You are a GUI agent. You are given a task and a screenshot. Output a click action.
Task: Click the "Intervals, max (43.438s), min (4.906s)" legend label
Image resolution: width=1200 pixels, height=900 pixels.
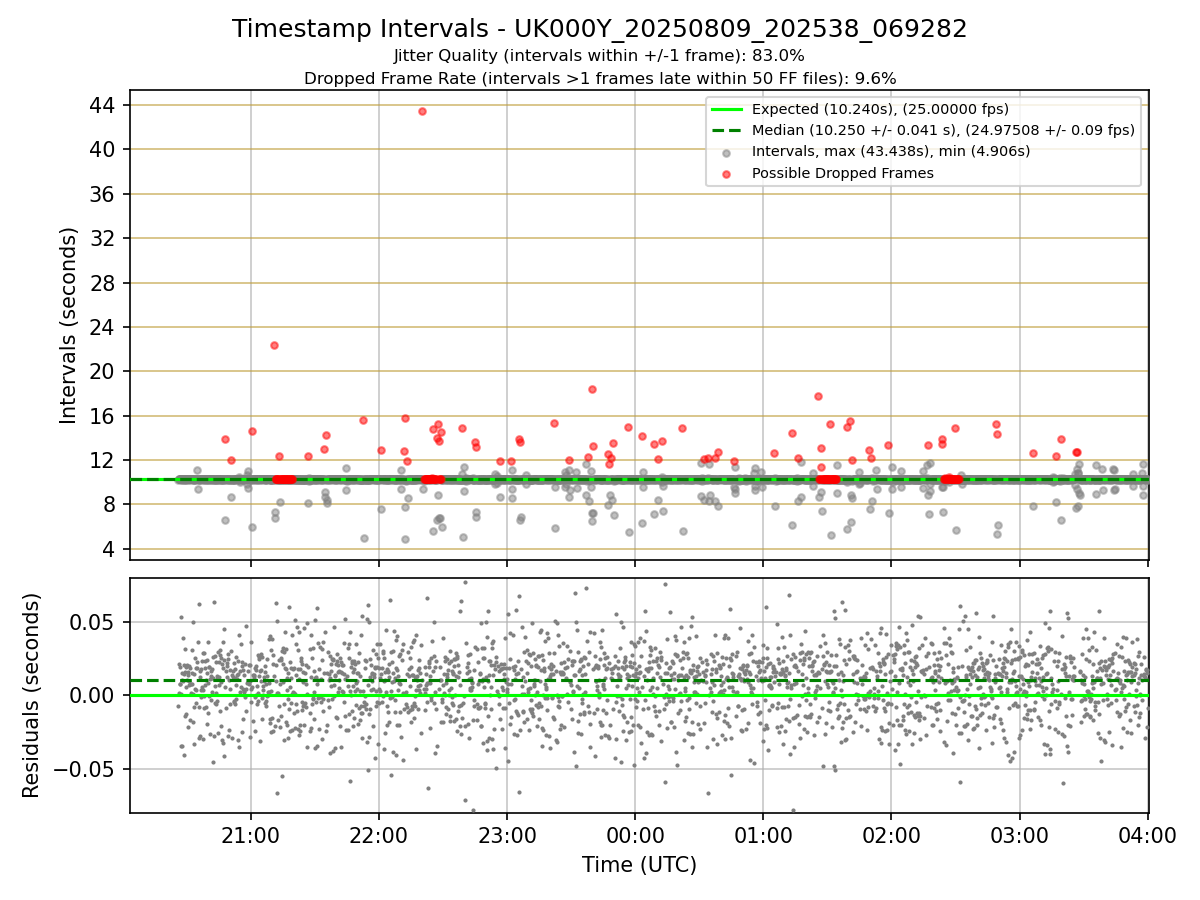point(891,151)
